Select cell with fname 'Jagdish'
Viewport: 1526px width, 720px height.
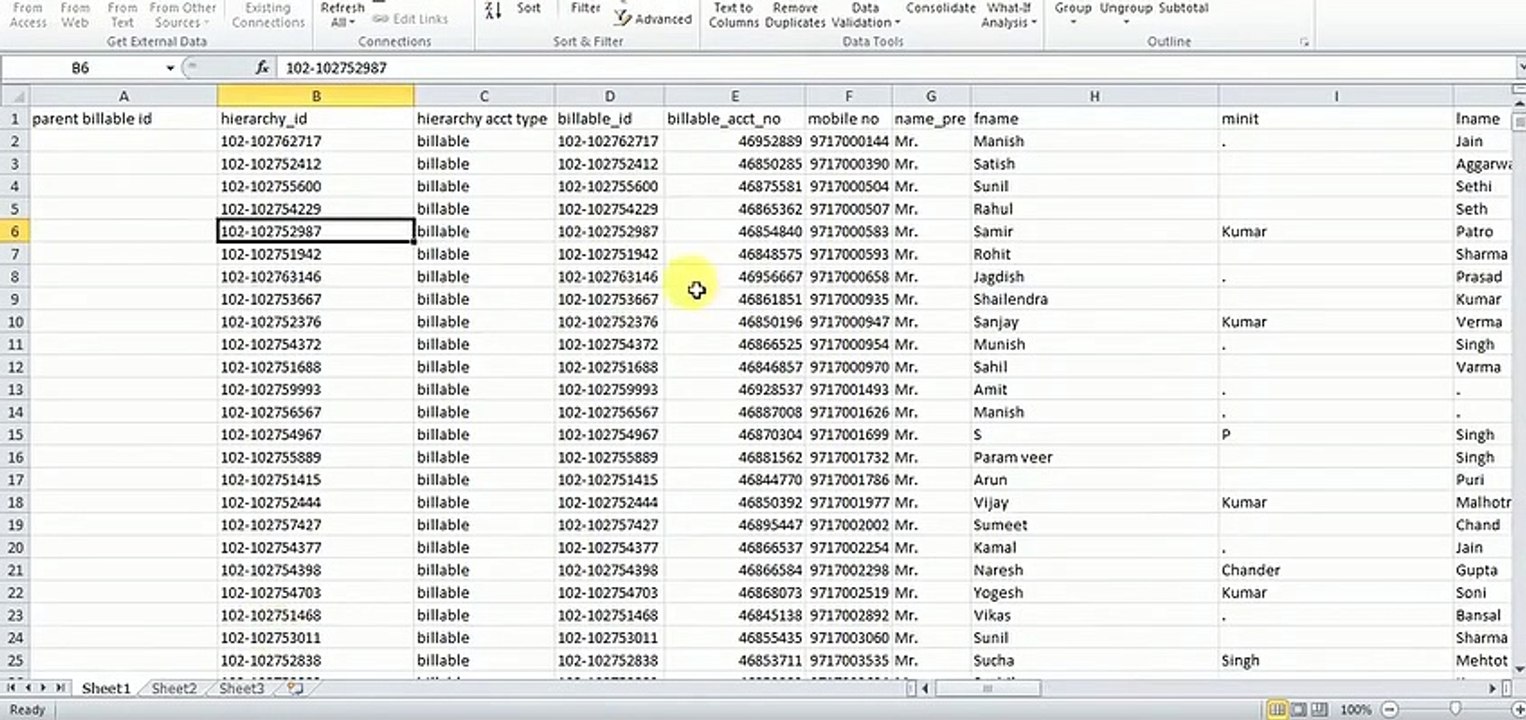point(1094,276)
